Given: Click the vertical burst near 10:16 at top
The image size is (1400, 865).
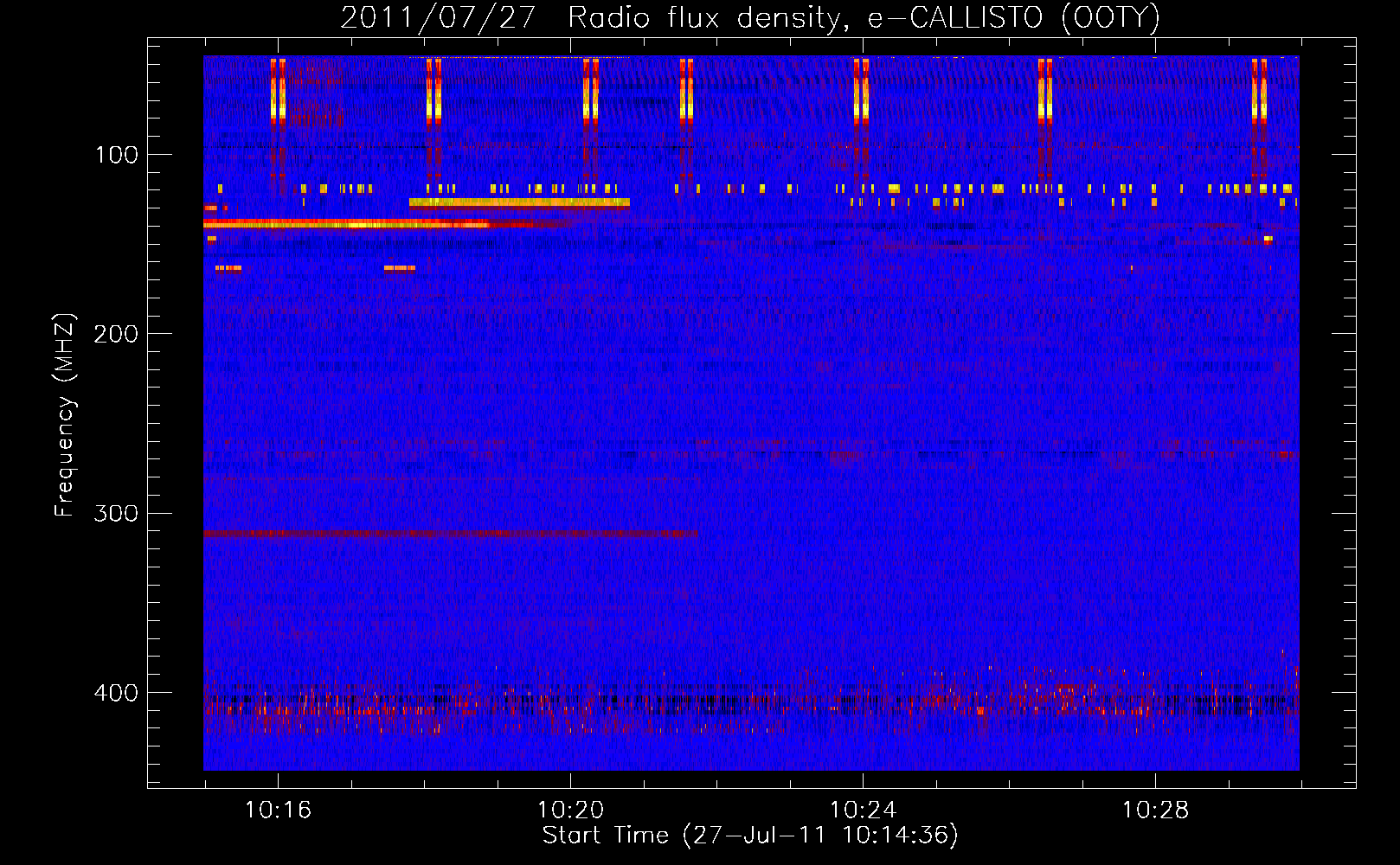Looking at the screenshot, I should (278, 90).
